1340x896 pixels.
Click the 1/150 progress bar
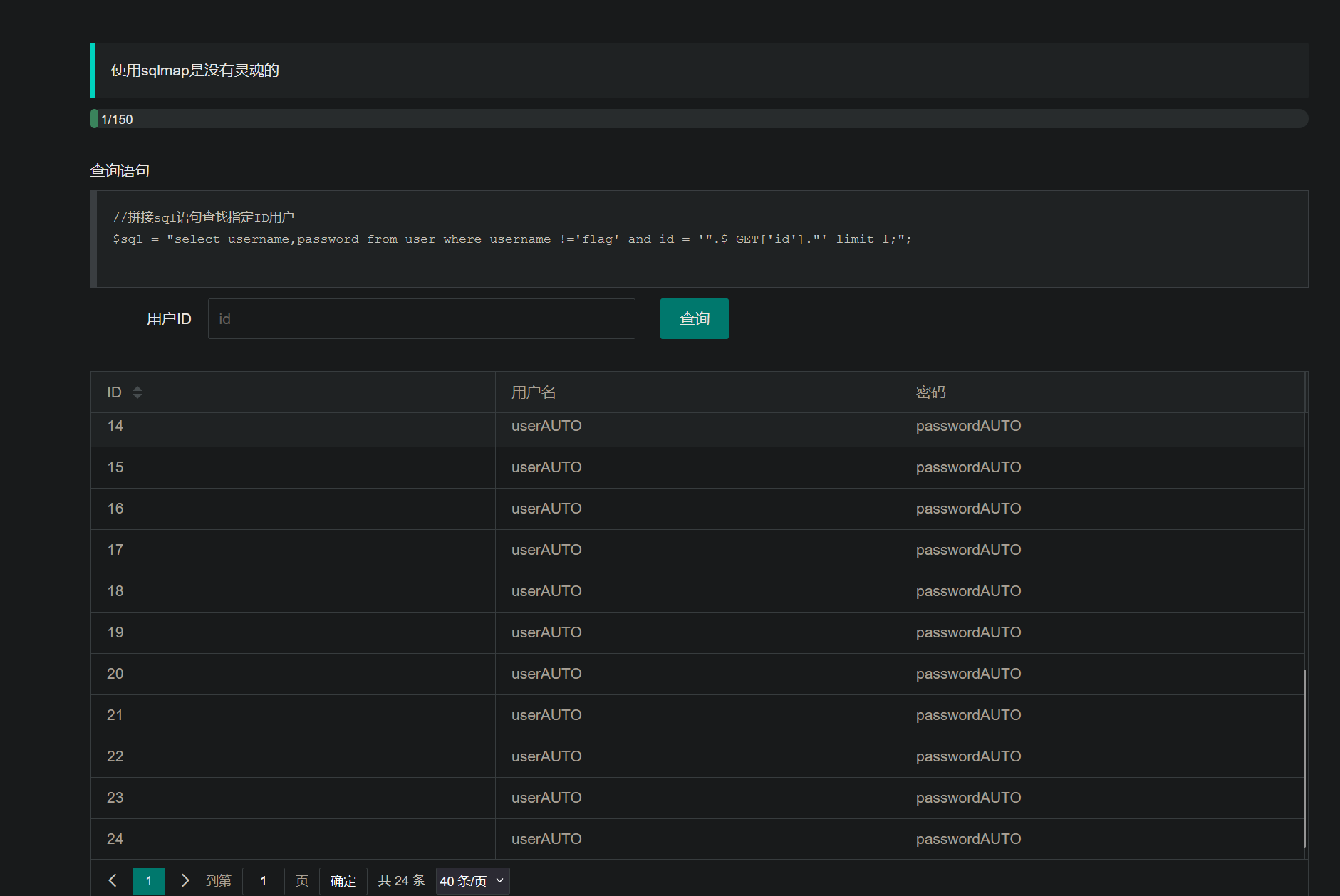click(x=699, y=119)
